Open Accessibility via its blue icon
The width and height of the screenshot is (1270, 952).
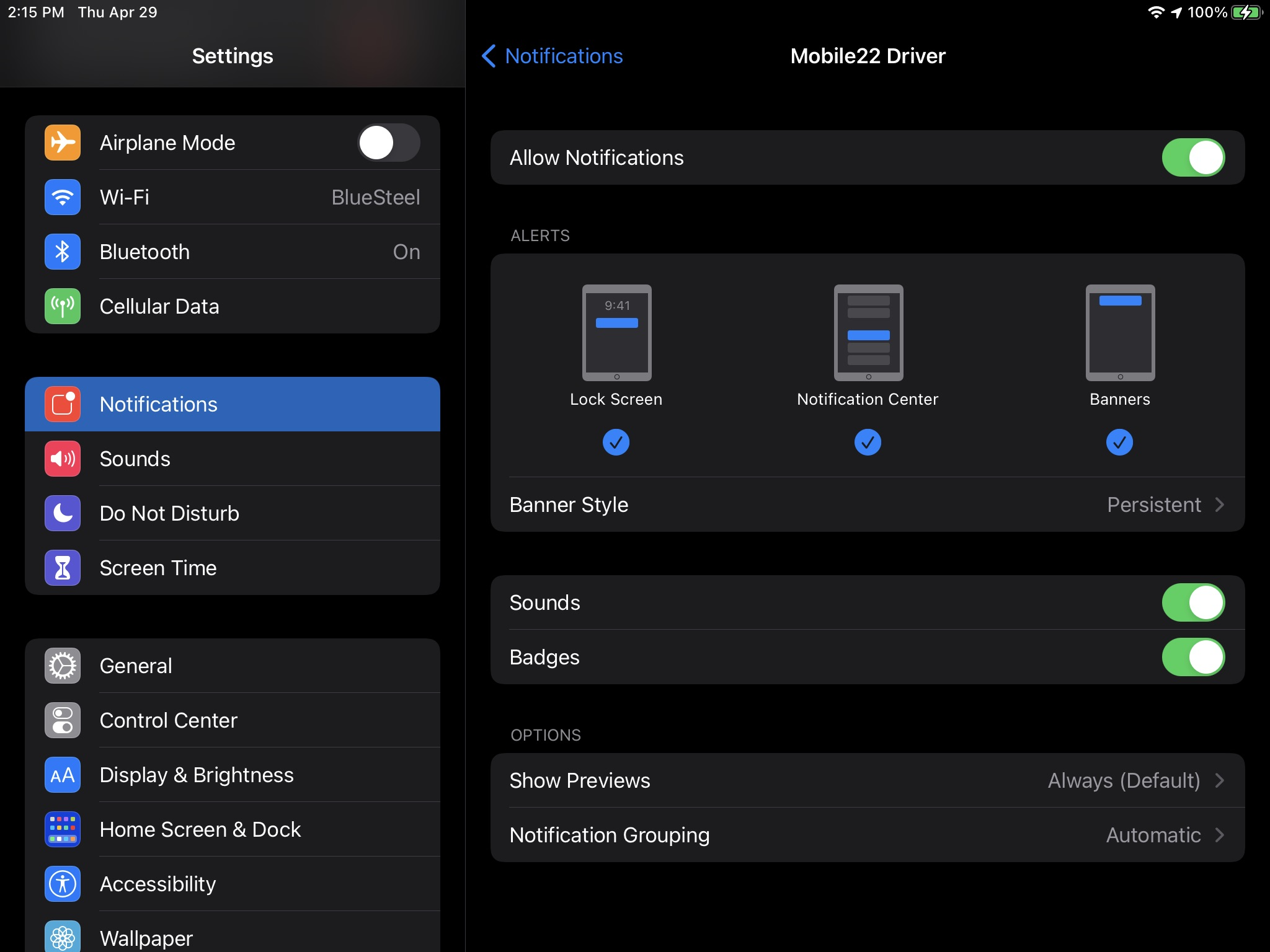pos(63,884)
